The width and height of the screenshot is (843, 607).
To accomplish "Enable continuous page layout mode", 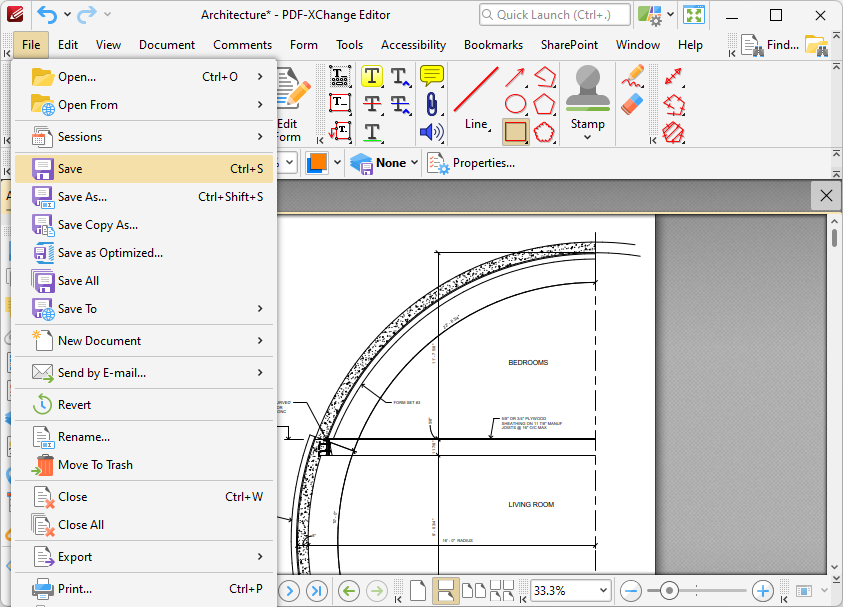I will pos(446,591).
